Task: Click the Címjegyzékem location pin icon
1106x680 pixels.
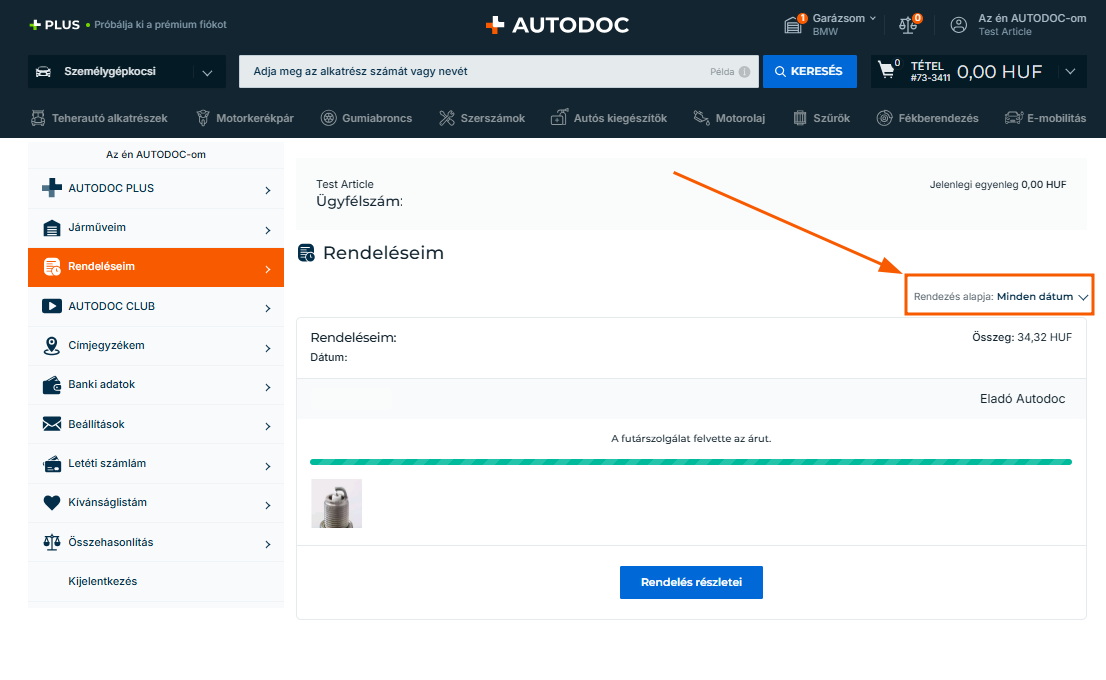Action: pyautogui.click(x=51, y=346)
